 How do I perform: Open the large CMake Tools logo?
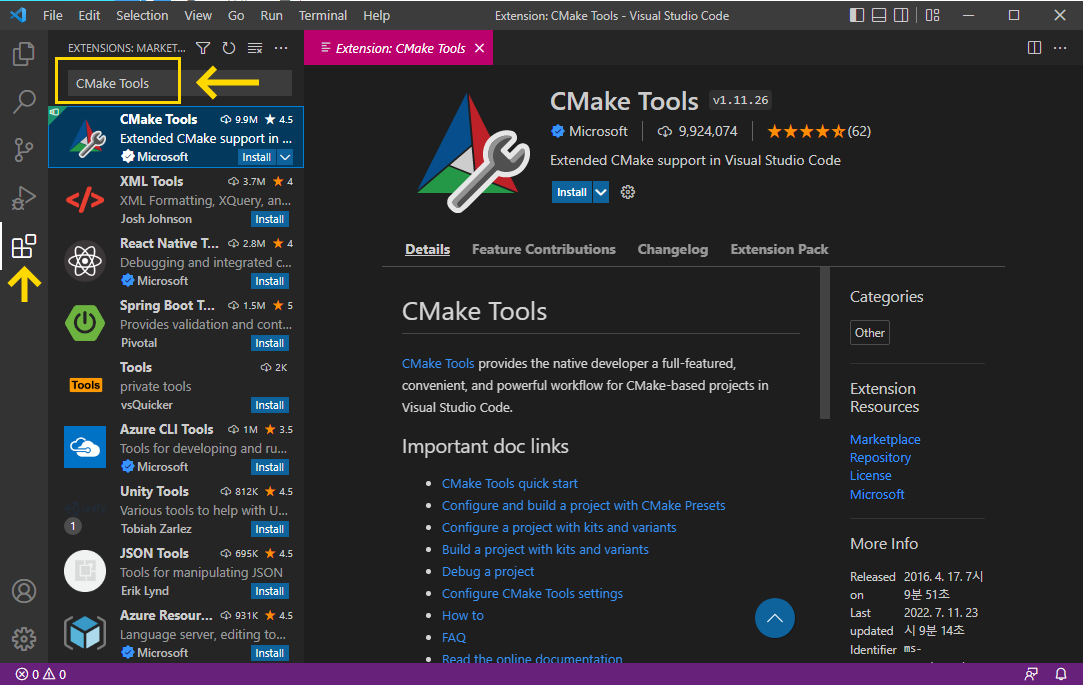[x=474, y=153]
